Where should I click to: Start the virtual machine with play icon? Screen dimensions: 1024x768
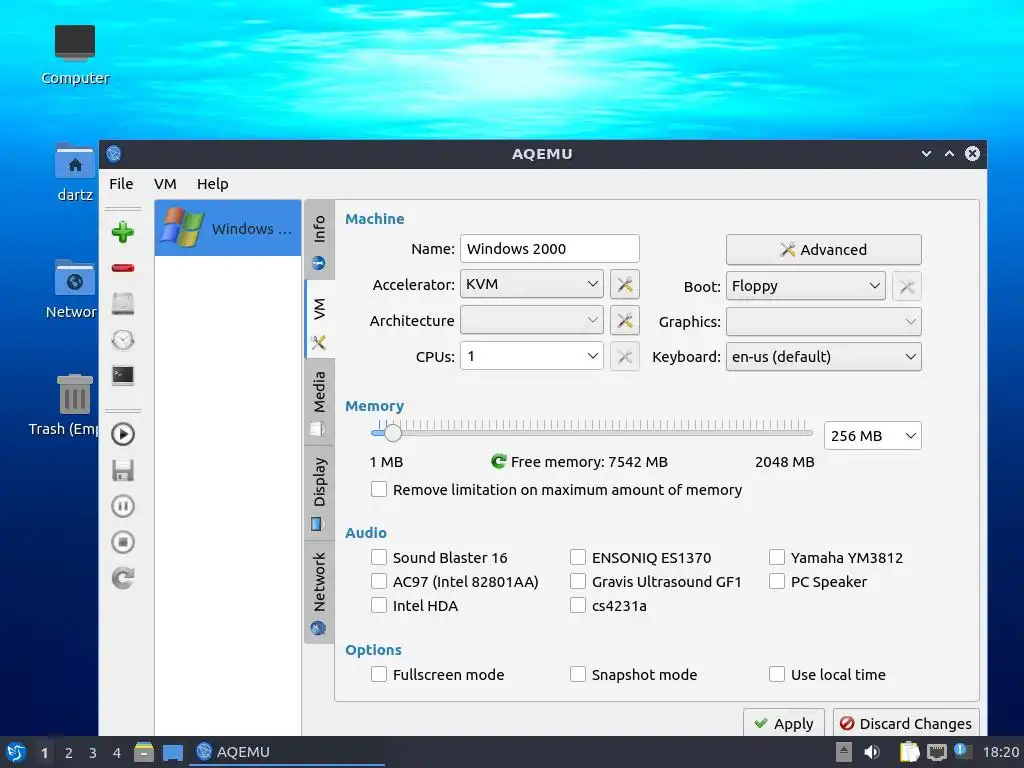click(123, 434)
